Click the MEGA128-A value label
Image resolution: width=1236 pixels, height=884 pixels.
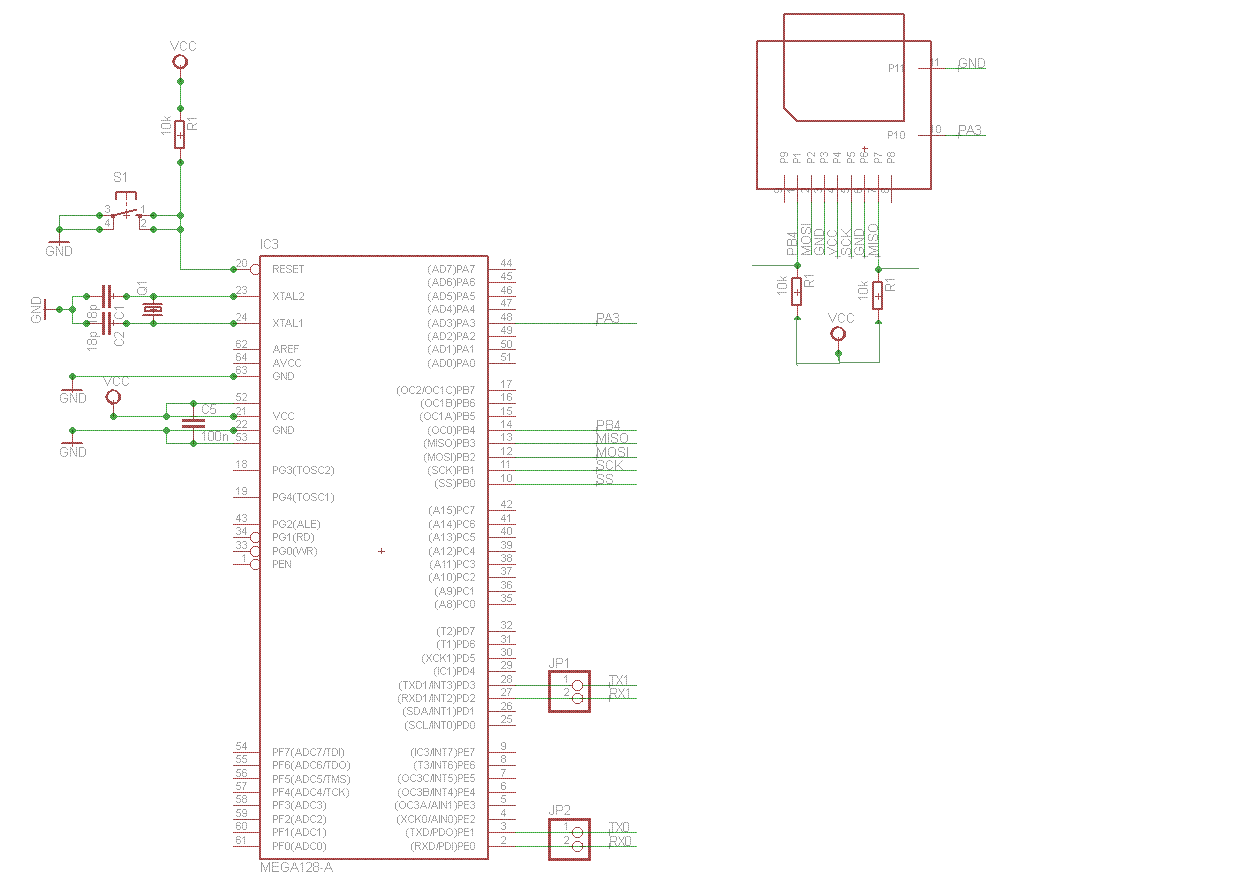[x=296, y=867]
